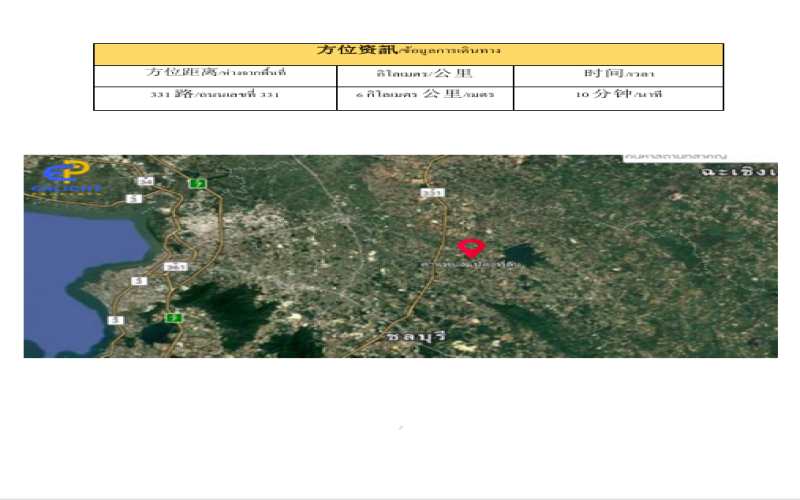Select the 方位距离 column heading cell
Screen dimensions: 800x500
click(x=215, y=75)
